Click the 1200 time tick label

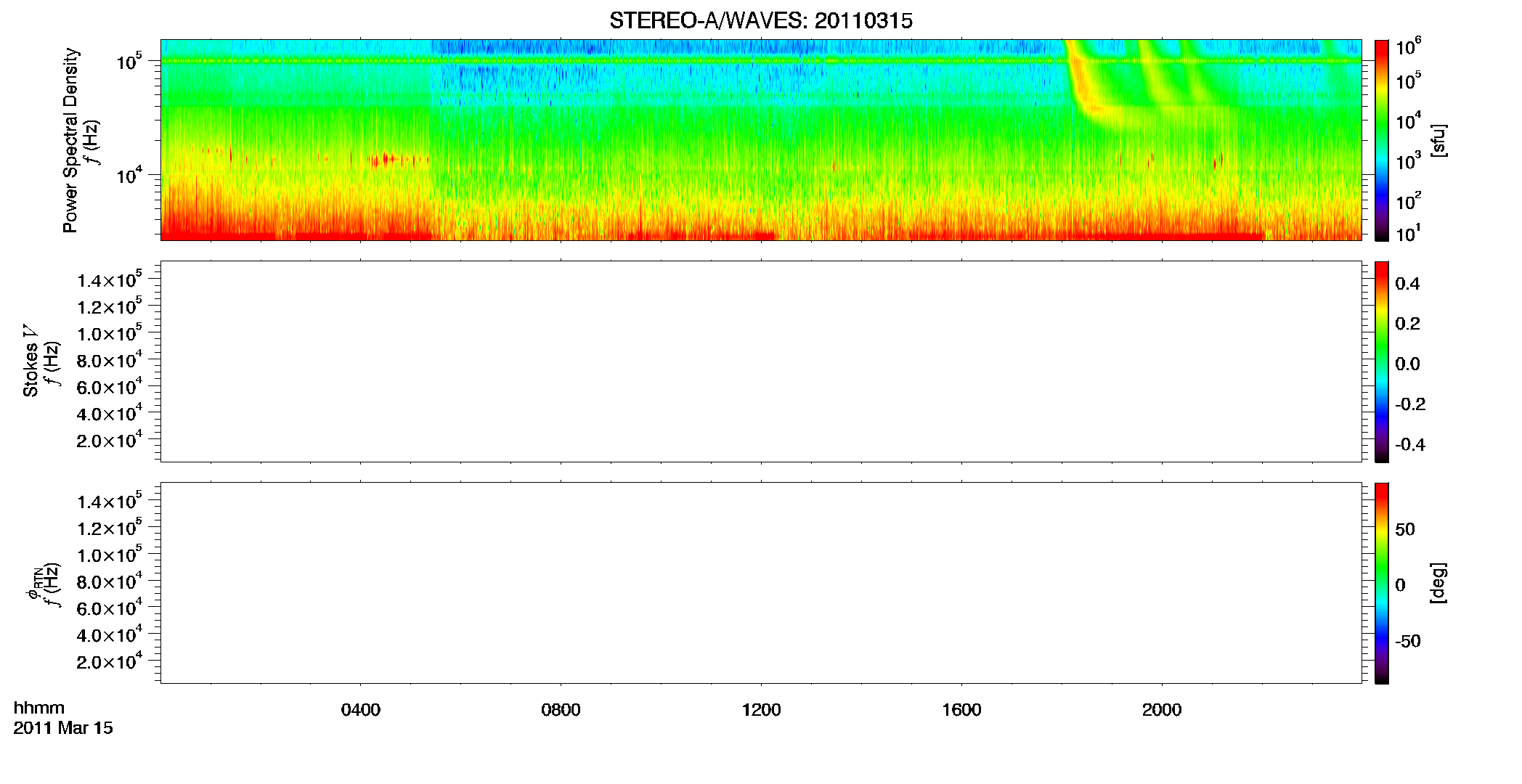tap(761, 710)
